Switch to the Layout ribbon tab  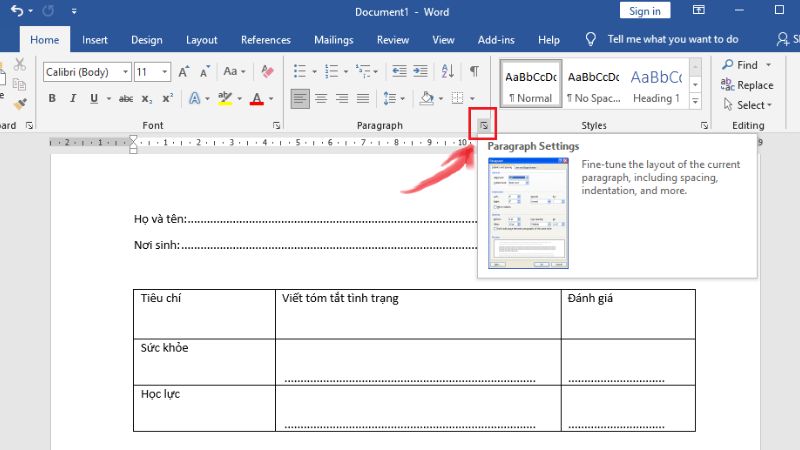201,40
